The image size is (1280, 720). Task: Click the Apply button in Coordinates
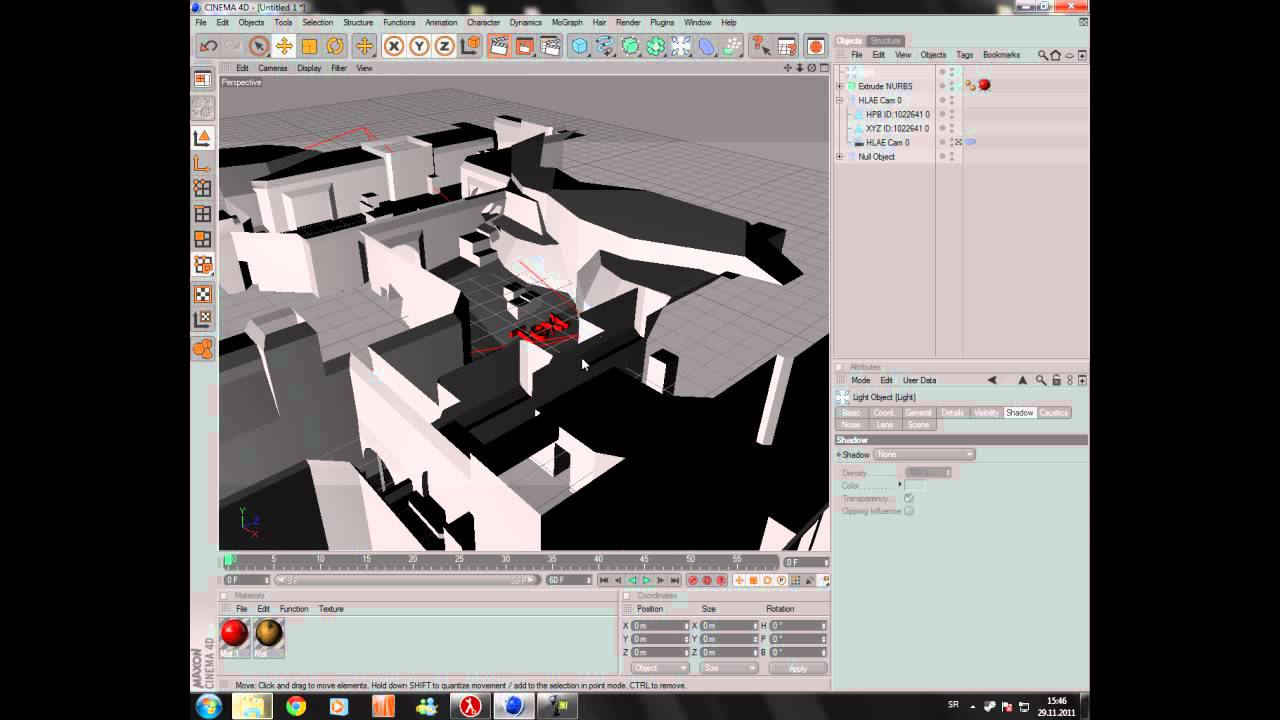tap(797, 668)
